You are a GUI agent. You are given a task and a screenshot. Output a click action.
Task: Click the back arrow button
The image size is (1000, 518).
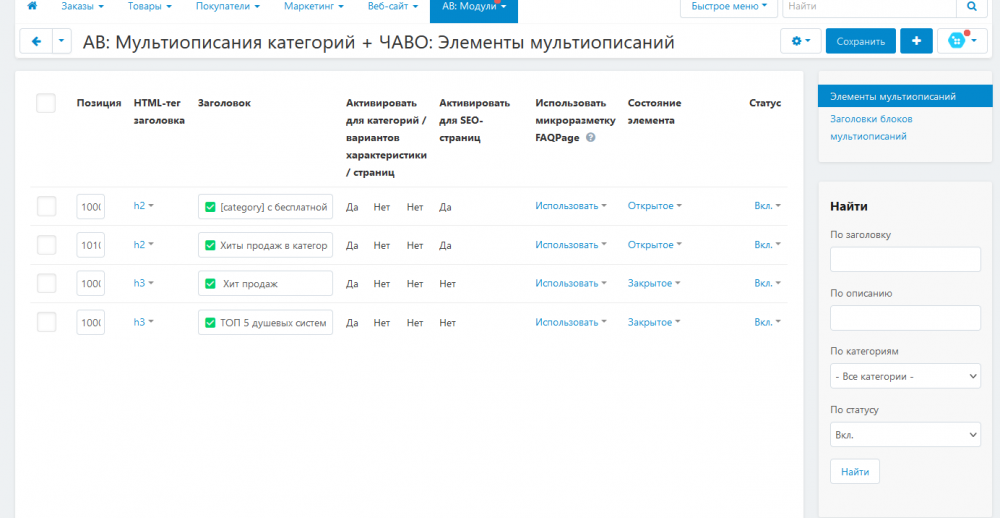pos(36,41)
